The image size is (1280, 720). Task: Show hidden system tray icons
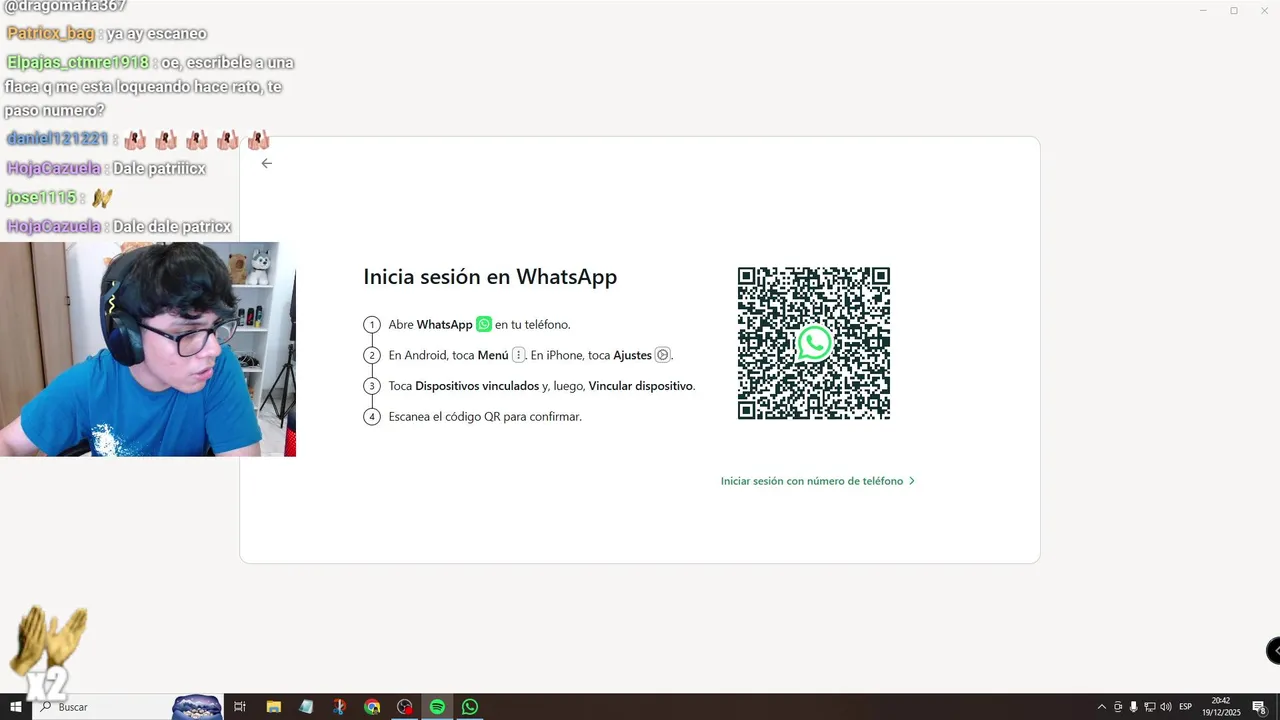[x=1102, y=707]
